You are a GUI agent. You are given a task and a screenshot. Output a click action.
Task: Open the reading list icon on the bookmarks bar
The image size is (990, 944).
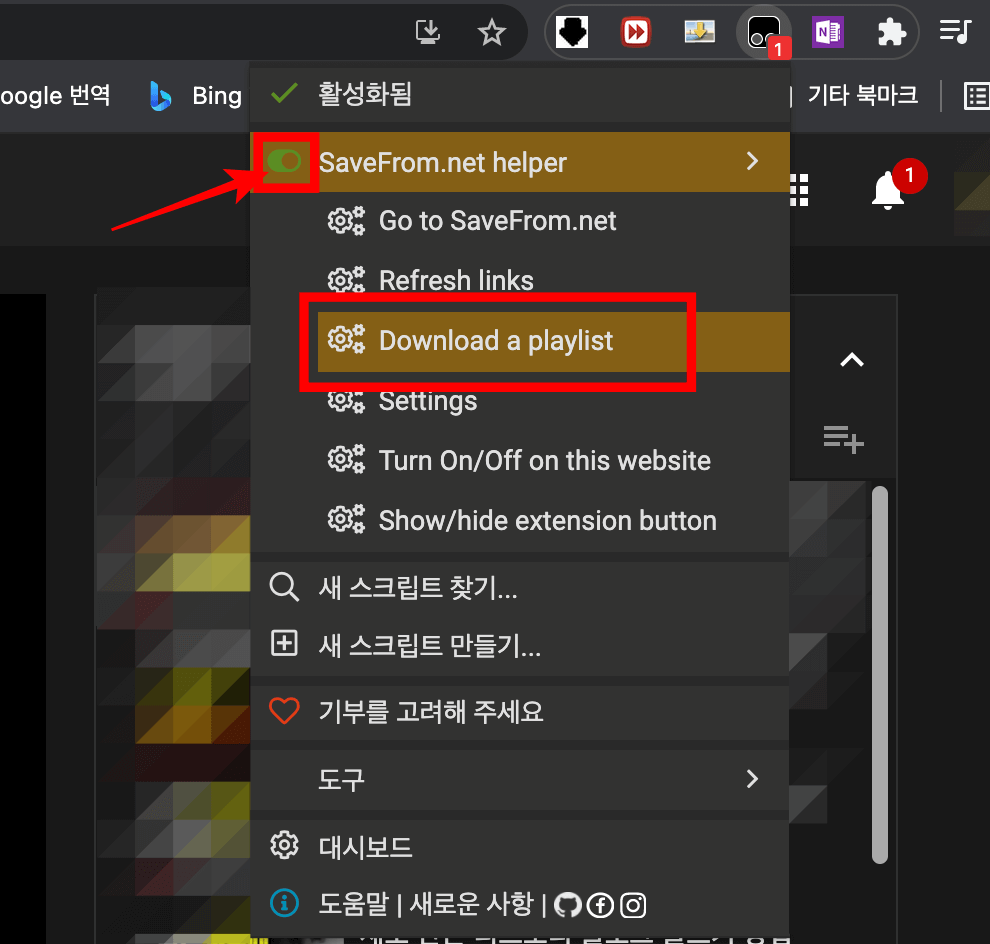[x=976, y=96]
